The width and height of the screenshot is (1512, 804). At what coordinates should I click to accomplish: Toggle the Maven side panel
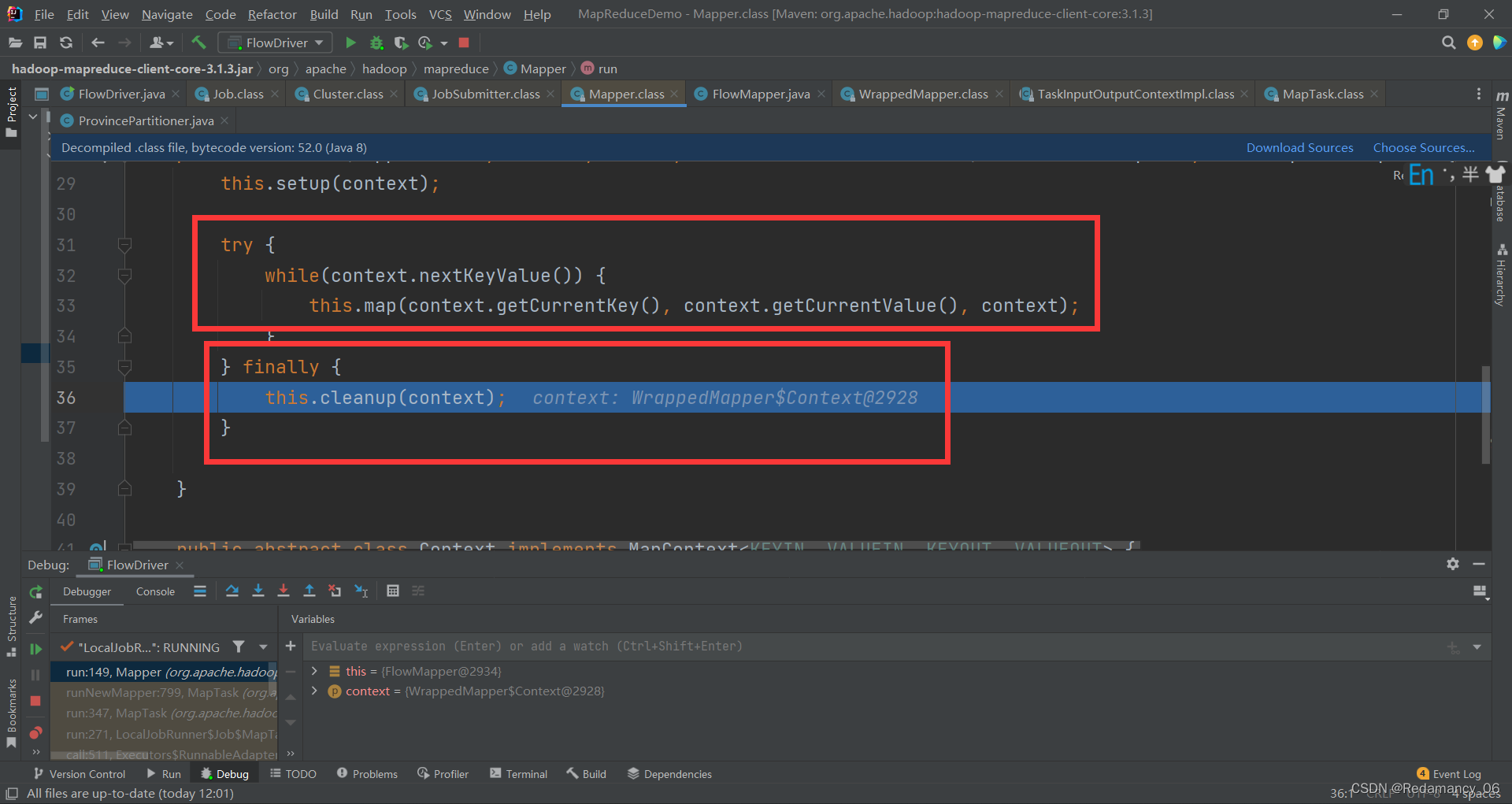click(x=1501, y=115)
